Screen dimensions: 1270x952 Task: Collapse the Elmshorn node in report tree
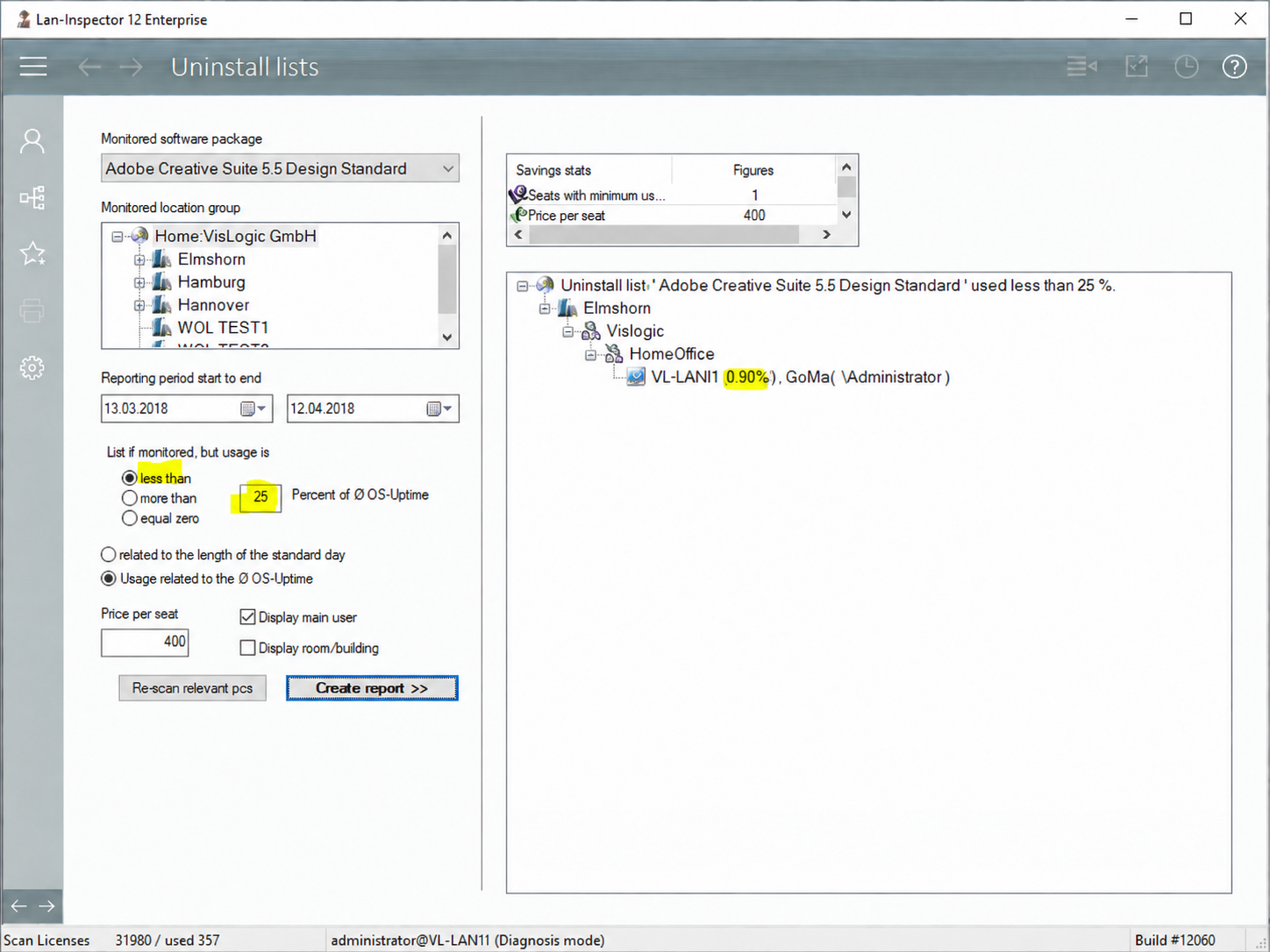(x=546, y=309)
